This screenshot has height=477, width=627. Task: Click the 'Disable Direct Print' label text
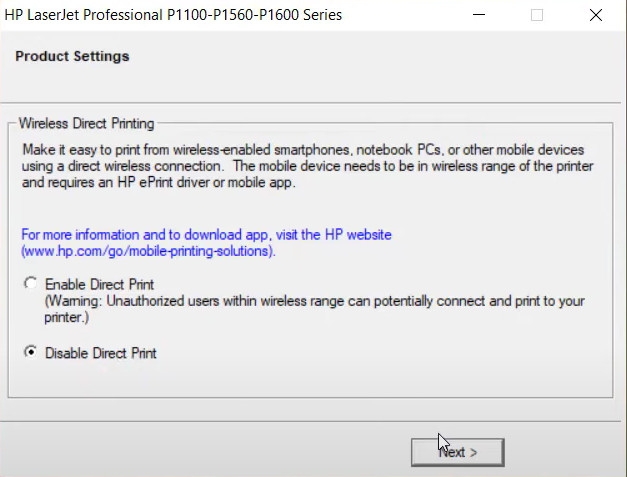(x=101, y=353)
